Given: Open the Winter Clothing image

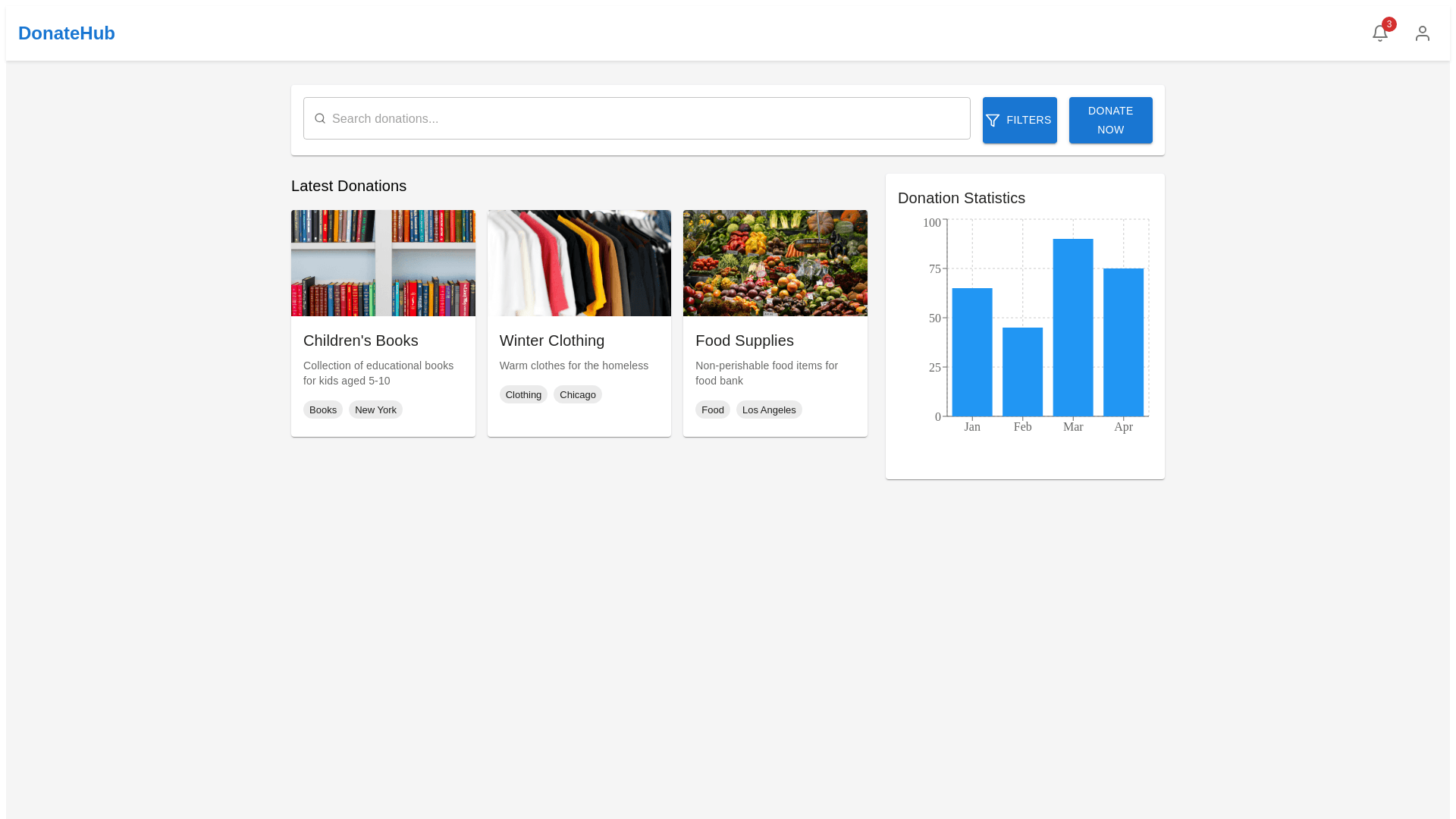Looking at the screenshot, I should [x=579, y=263].
